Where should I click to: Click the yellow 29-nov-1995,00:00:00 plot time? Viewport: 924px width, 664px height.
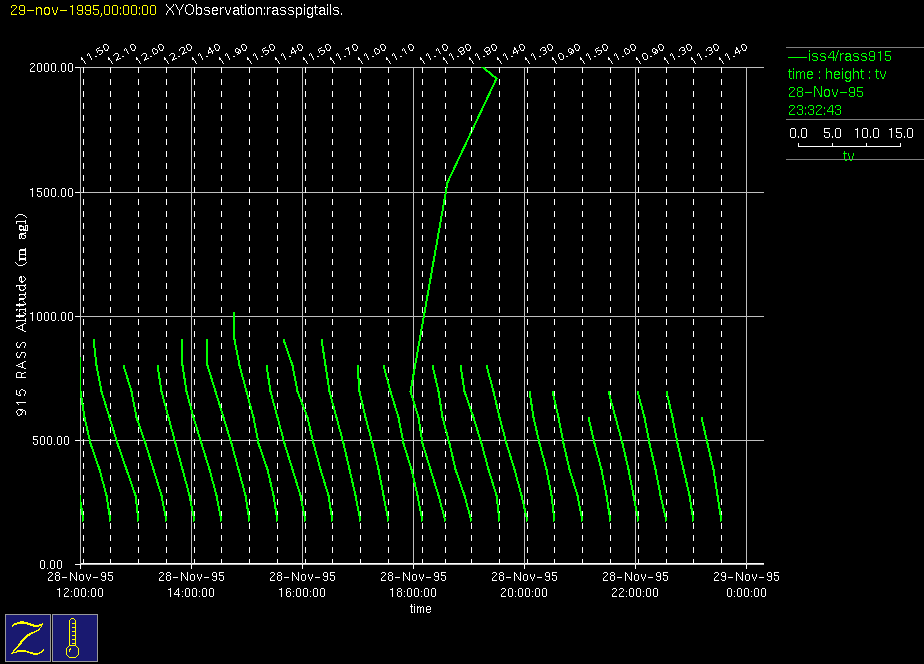(82, 10)
